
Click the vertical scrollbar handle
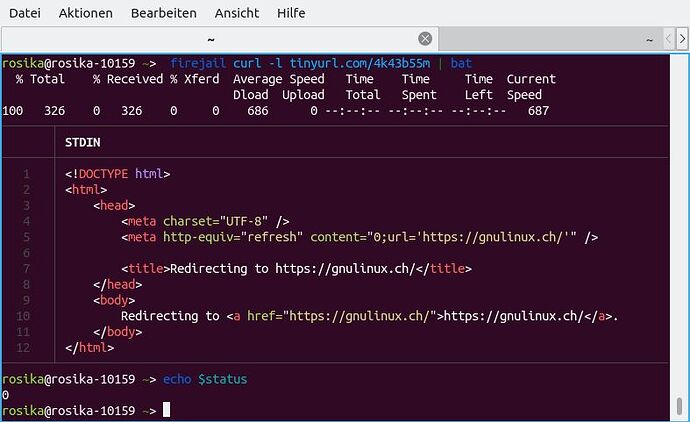680,406
